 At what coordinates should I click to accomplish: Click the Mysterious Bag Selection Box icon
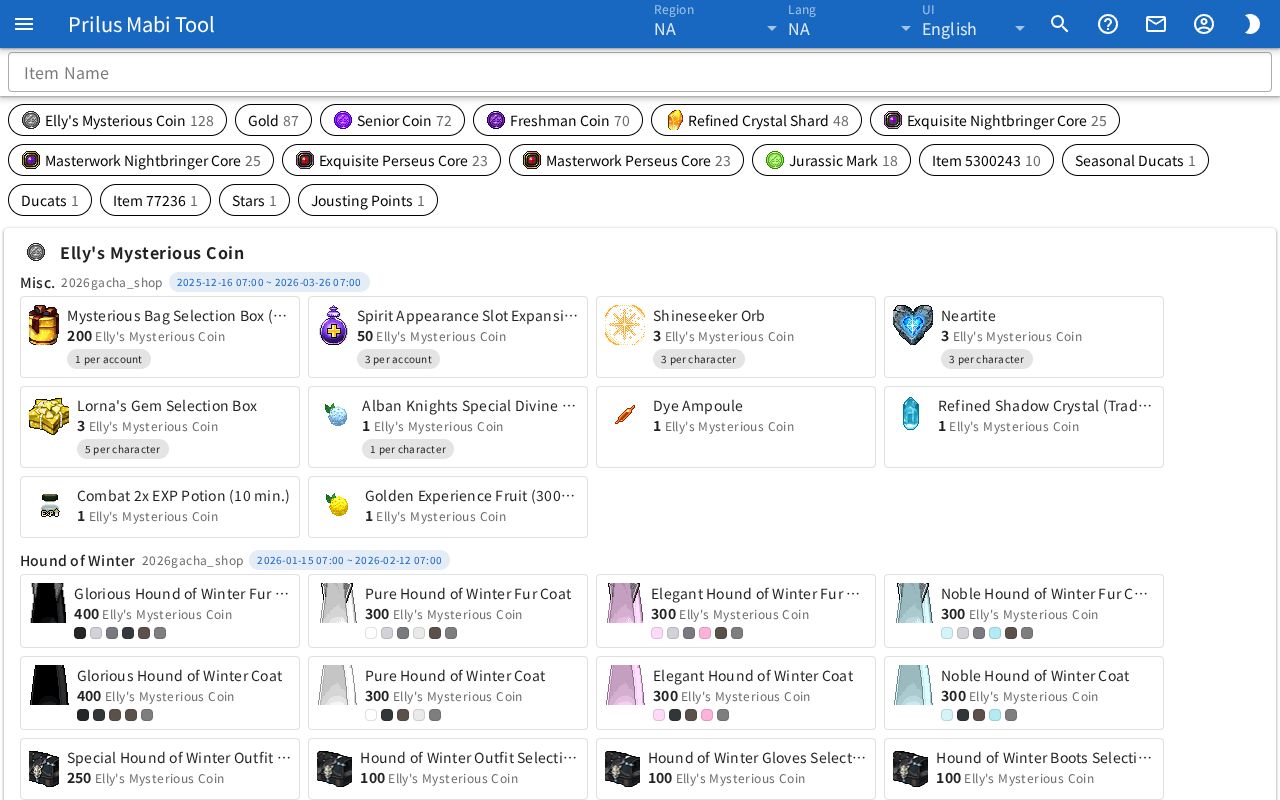pos(44,326)
